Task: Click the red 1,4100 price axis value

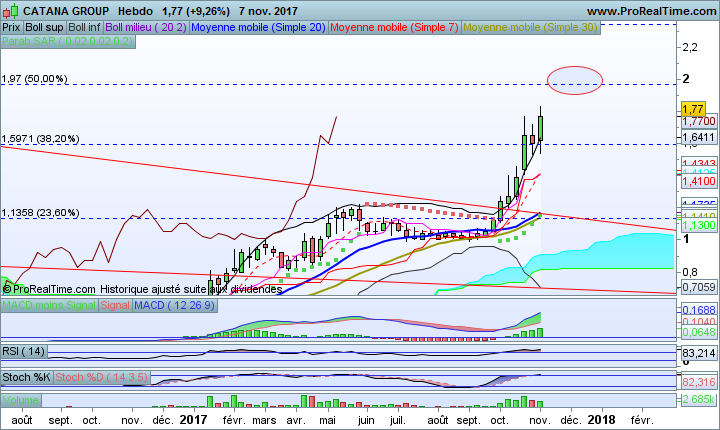Action: tap(698, 181)
